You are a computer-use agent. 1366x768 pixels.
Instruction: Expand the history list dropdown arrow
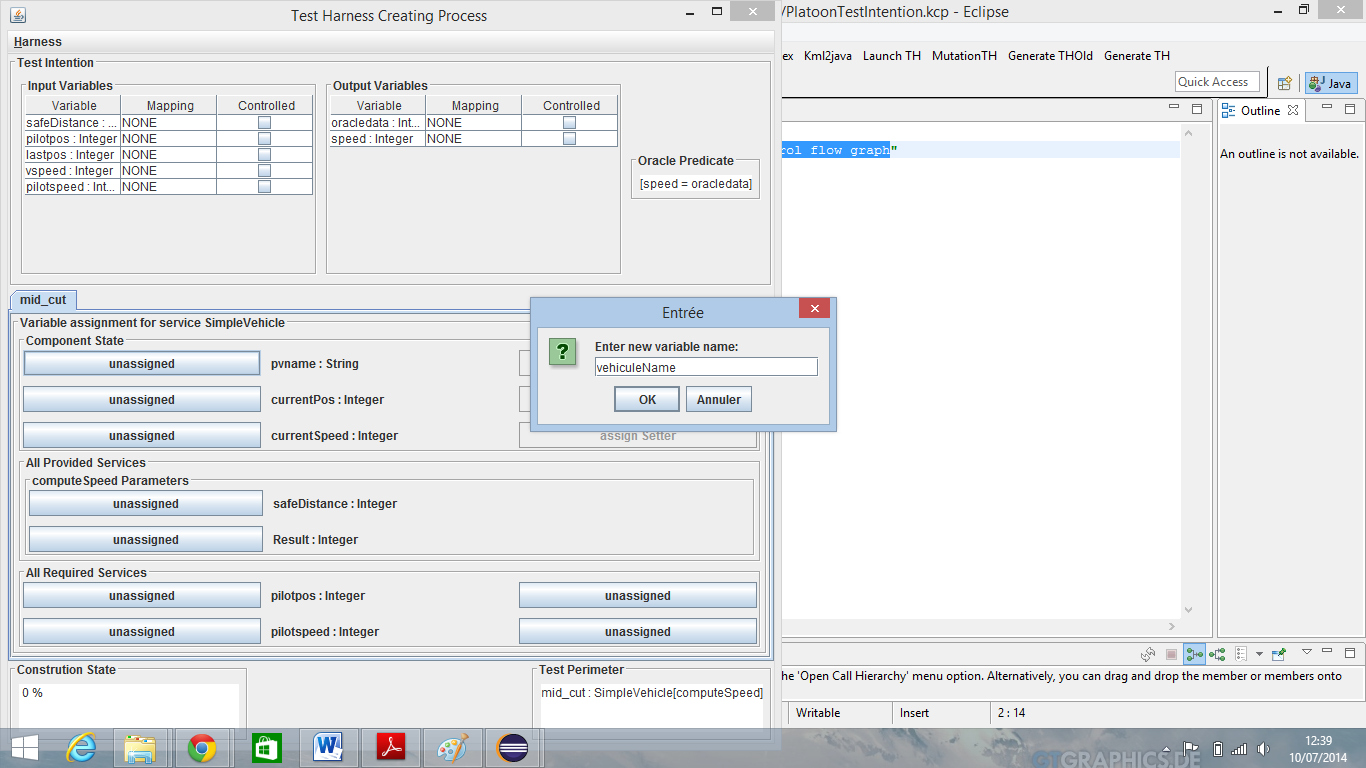coord(1258,654)
